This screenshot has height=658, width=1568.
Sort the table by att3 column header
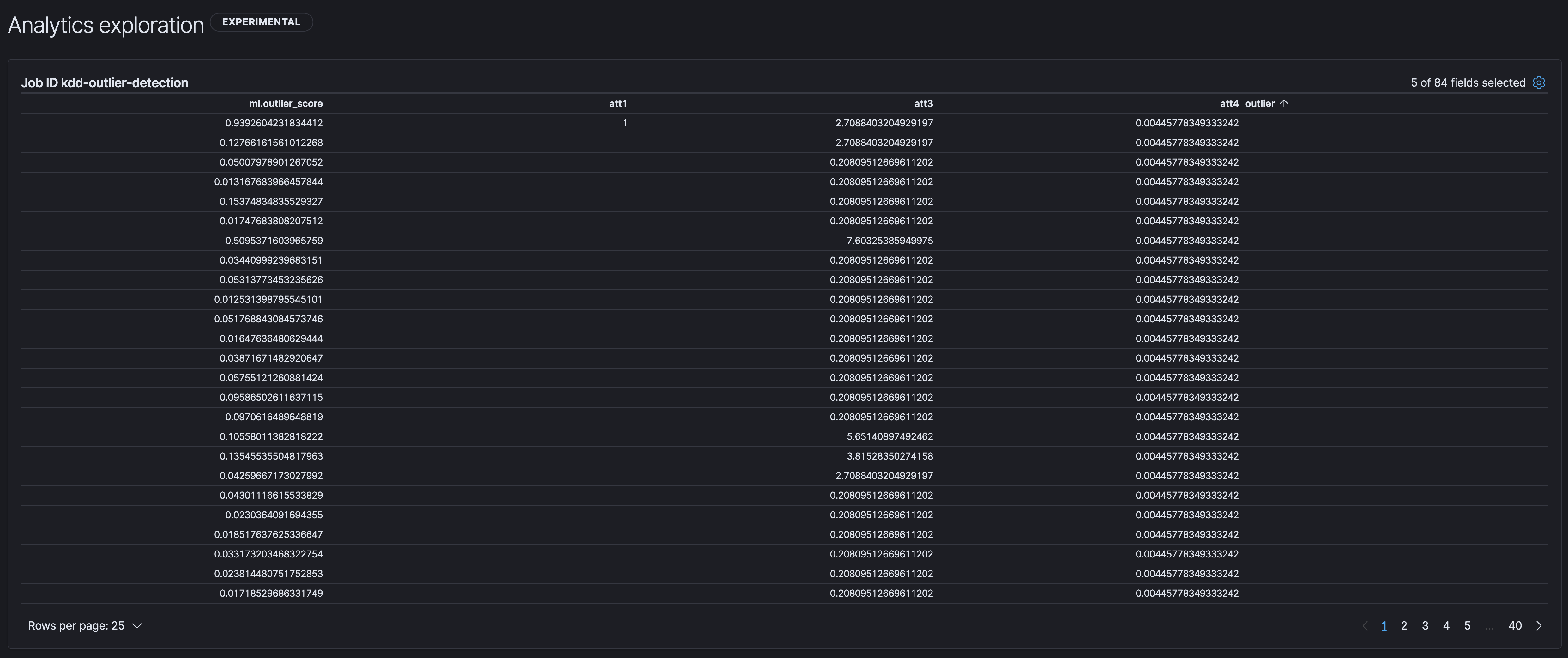pos(923,103)
